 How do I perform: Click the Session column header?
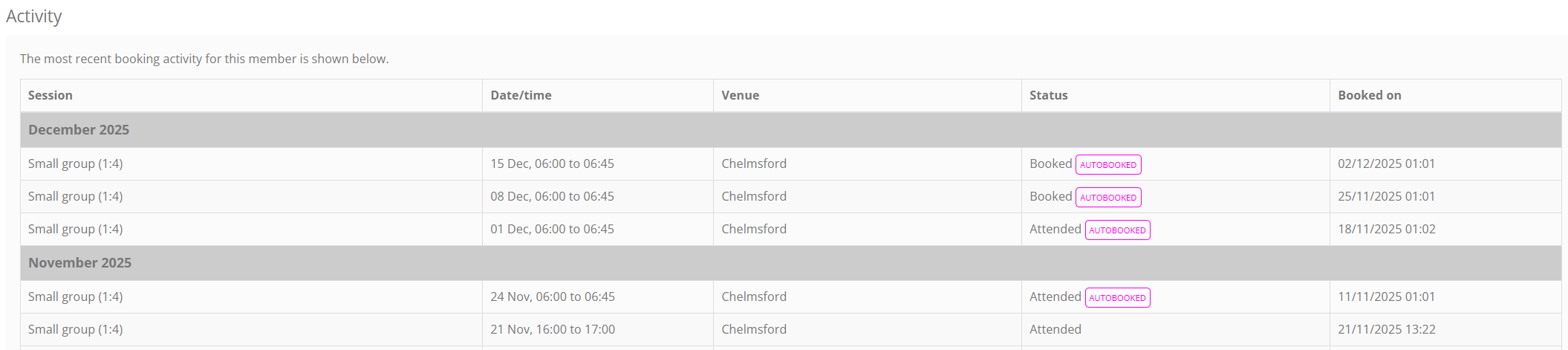point(51,95)
